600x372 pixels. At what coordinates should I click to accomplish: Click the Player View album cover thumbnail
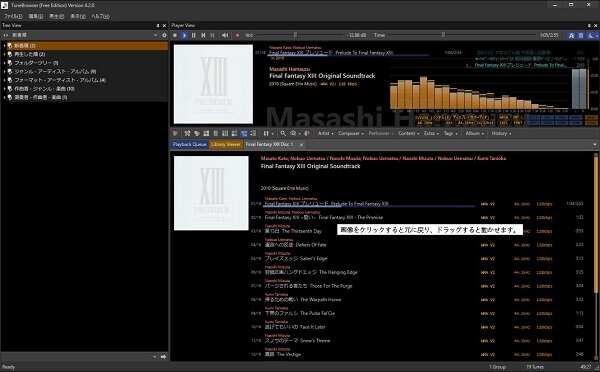pos(213,84)
